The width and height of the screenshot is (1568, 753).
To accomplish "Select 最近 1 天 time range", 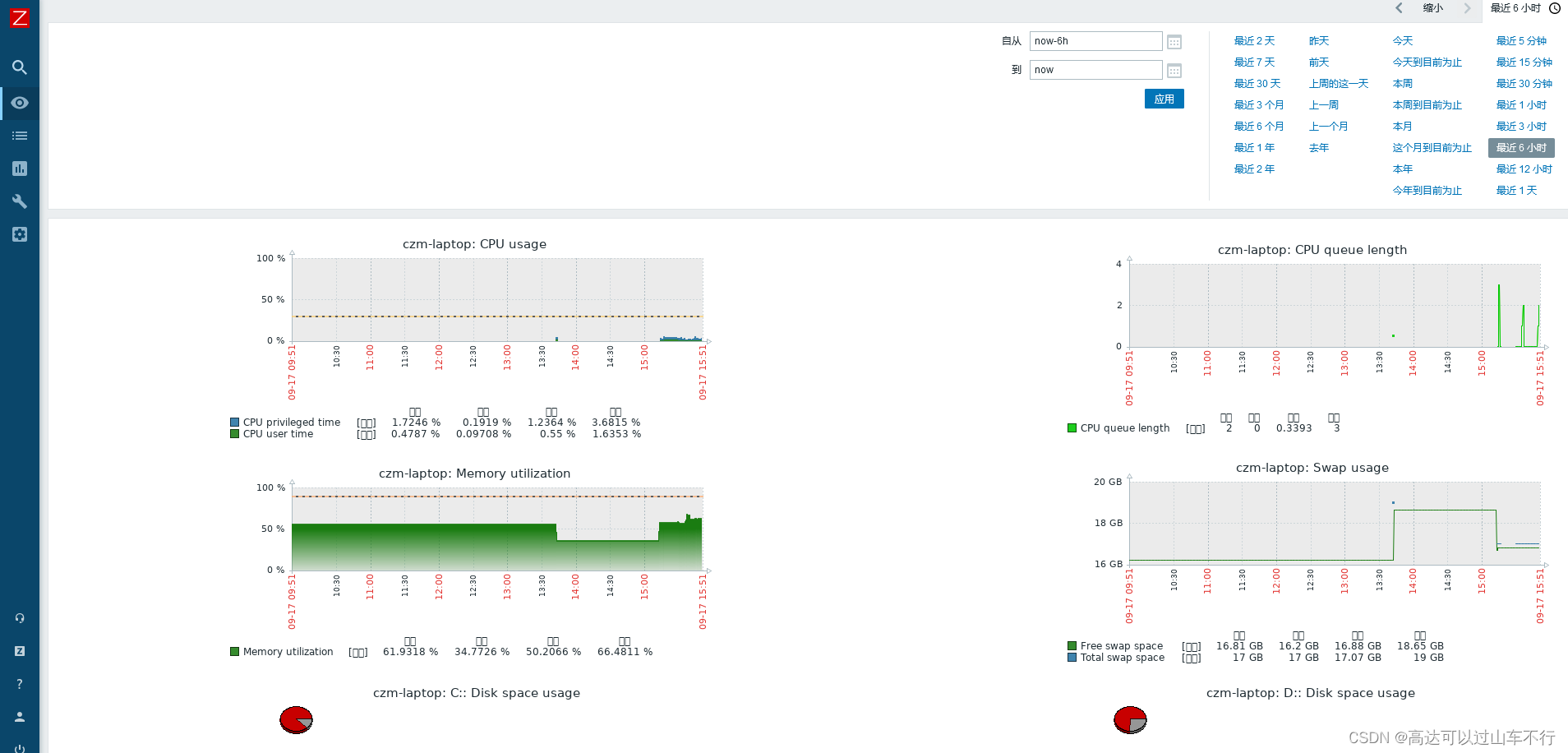I will coord(1516,191).
